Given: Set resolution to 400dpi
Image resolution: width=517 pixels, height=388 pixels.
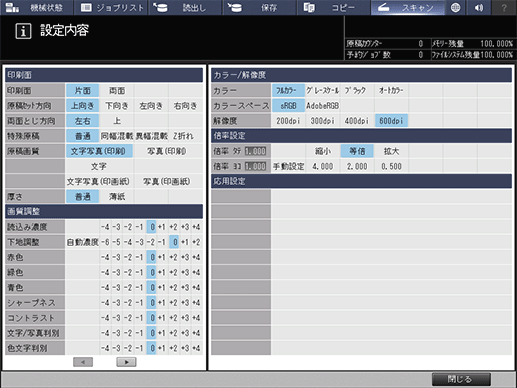Looking at the screenshot, I should pos(357,121).
